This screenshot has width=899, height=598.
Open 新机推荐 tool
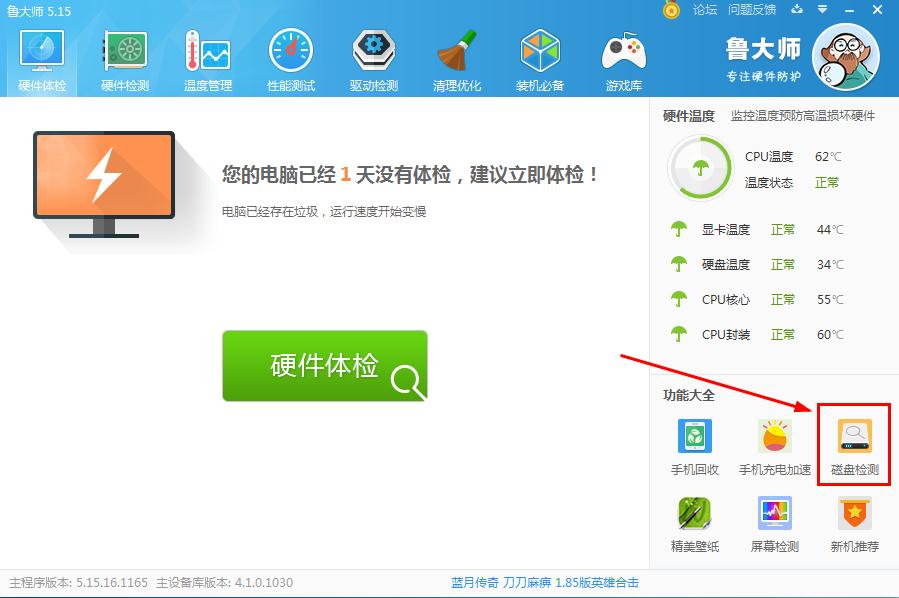(x=855, y=524)
